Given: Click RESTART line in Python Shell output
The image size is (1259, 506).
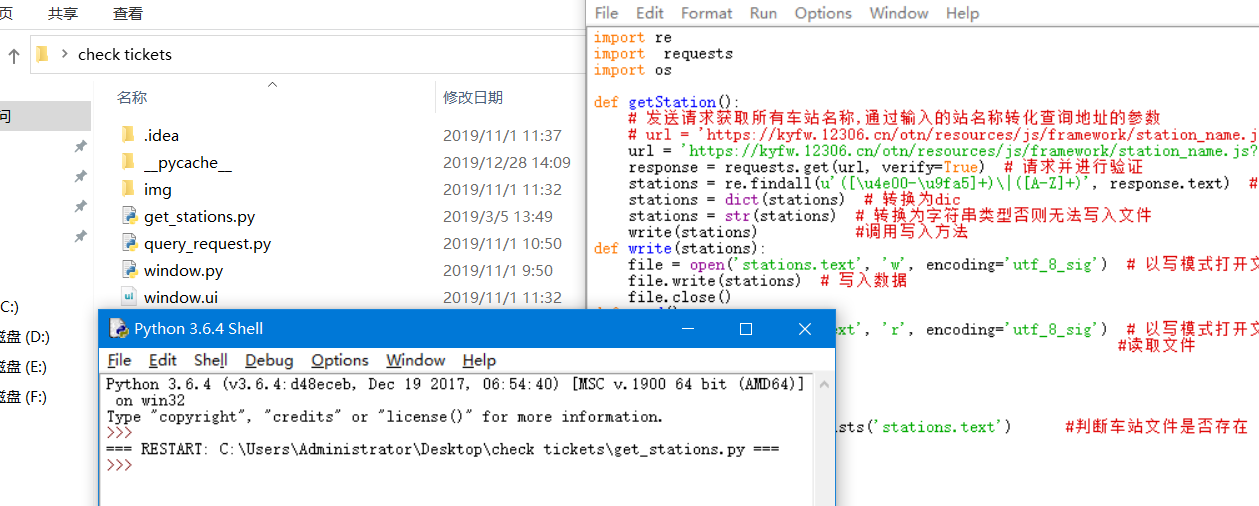Looking at the screenshot, I should click(442, 449).
